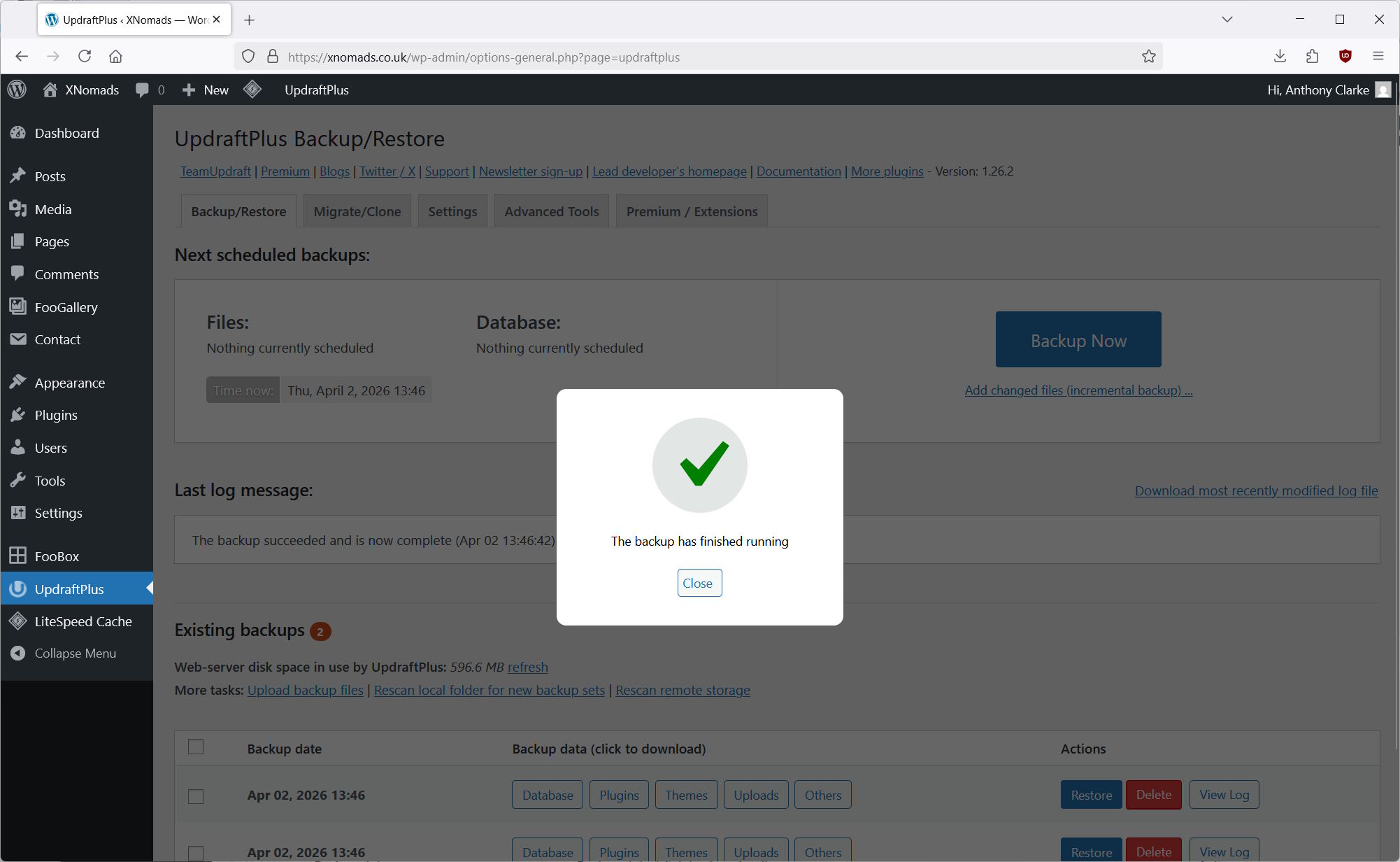Open a new browser tab with plus

249,20
